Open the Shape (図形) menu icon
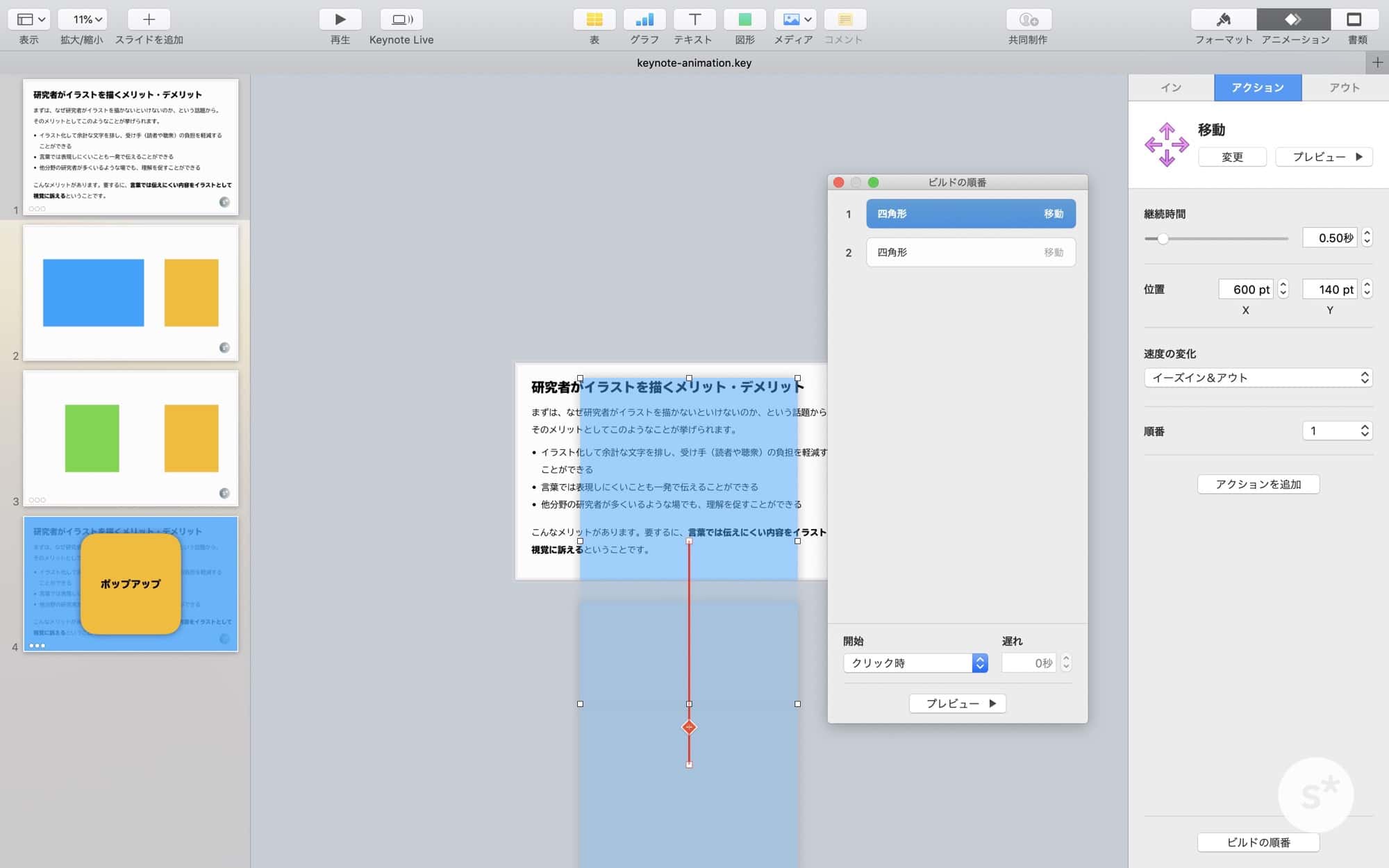1389x868 pixels. click(745, 19)
